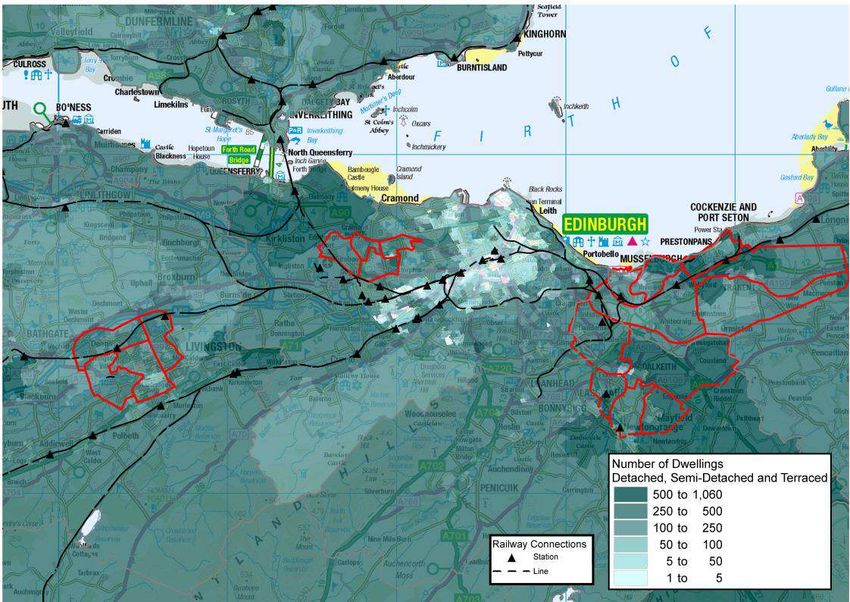The image size is (850, 602).
Task: Click the PENICUIK town label
Action: coord(499,488)
